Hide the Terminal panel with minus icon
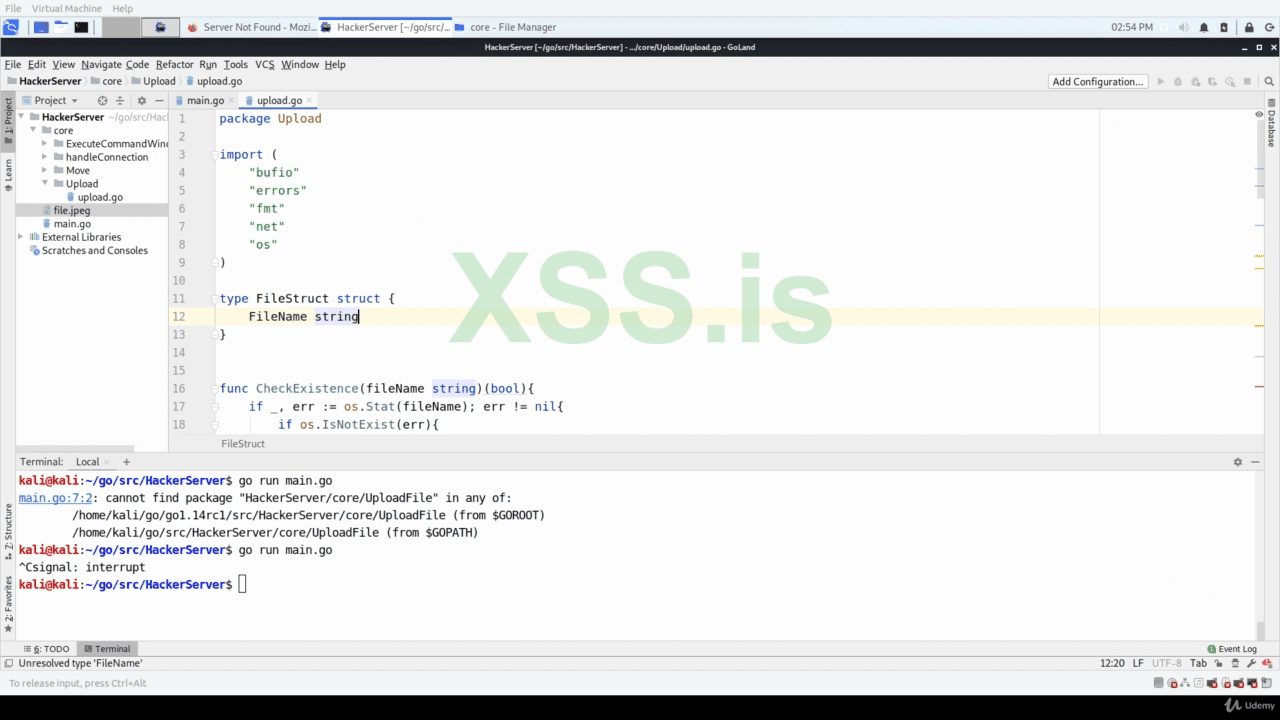Viewport: 1280px width, 720px height. click(x=1255, y=462)
